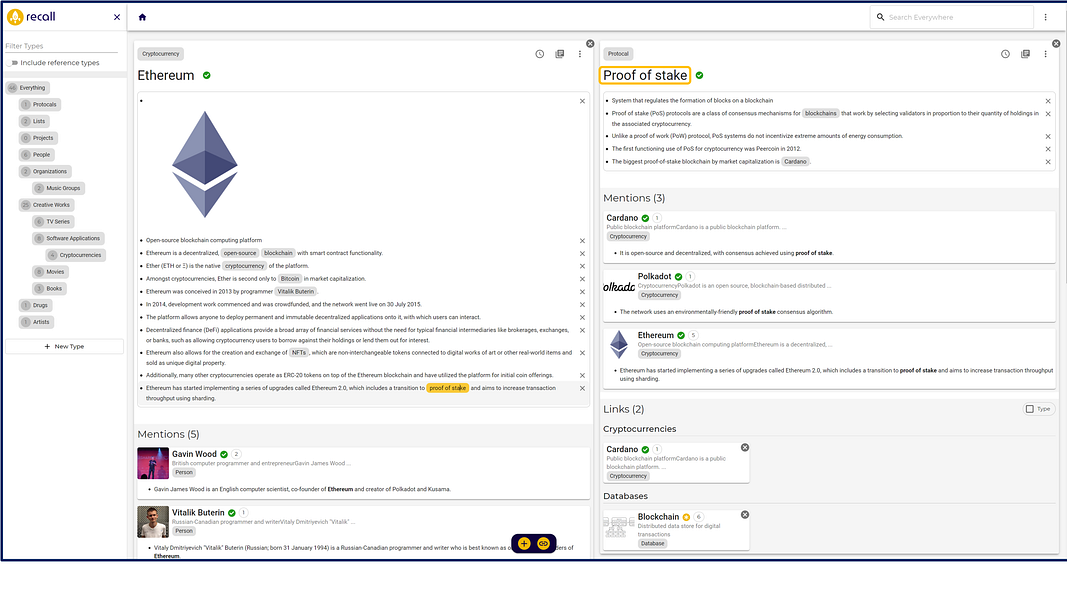
Task: Click the Gavin Wood photo thumbnail
Action: [x=153, y=463]
